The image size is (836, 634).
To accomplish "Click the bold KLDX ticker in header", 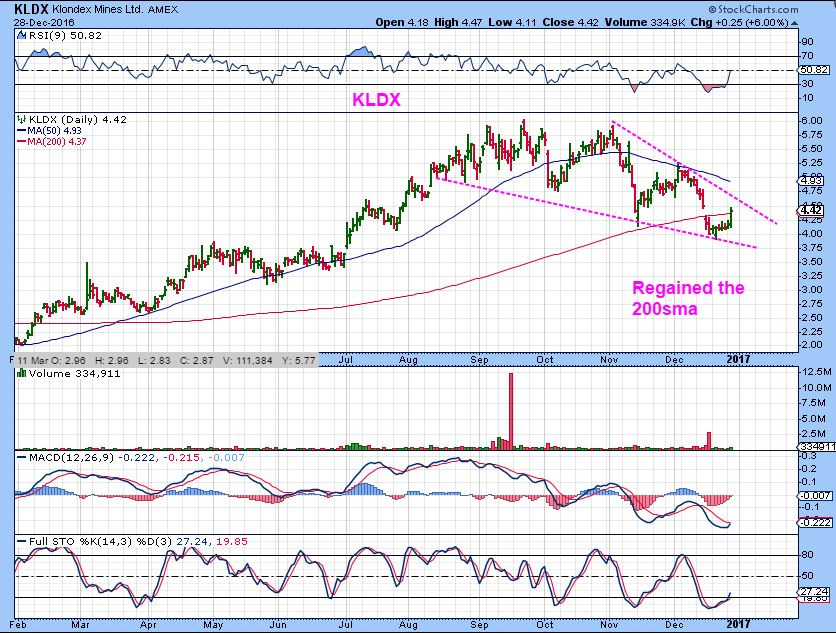I will [31, 9].
